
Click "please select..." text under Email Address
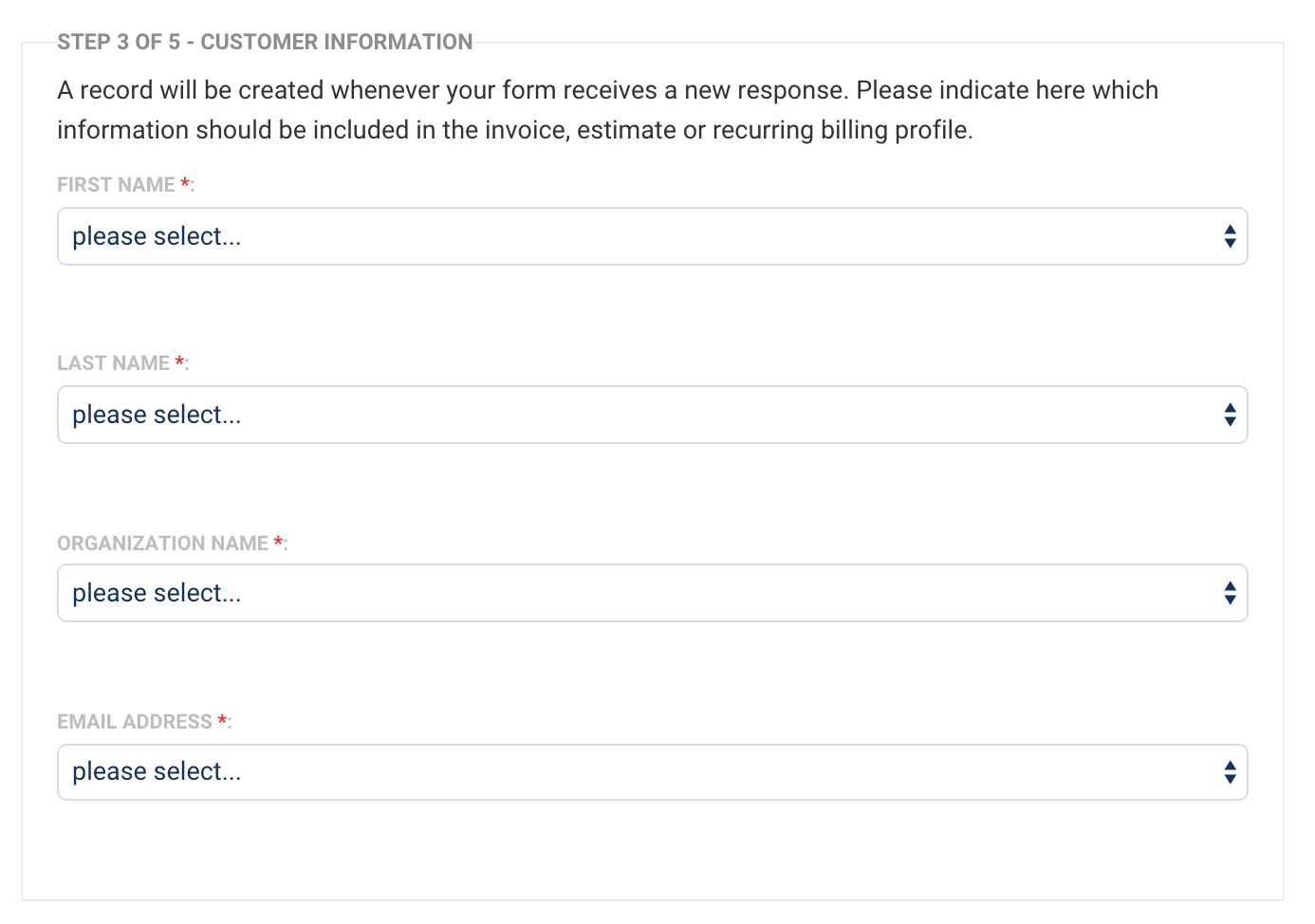[157, 771]
